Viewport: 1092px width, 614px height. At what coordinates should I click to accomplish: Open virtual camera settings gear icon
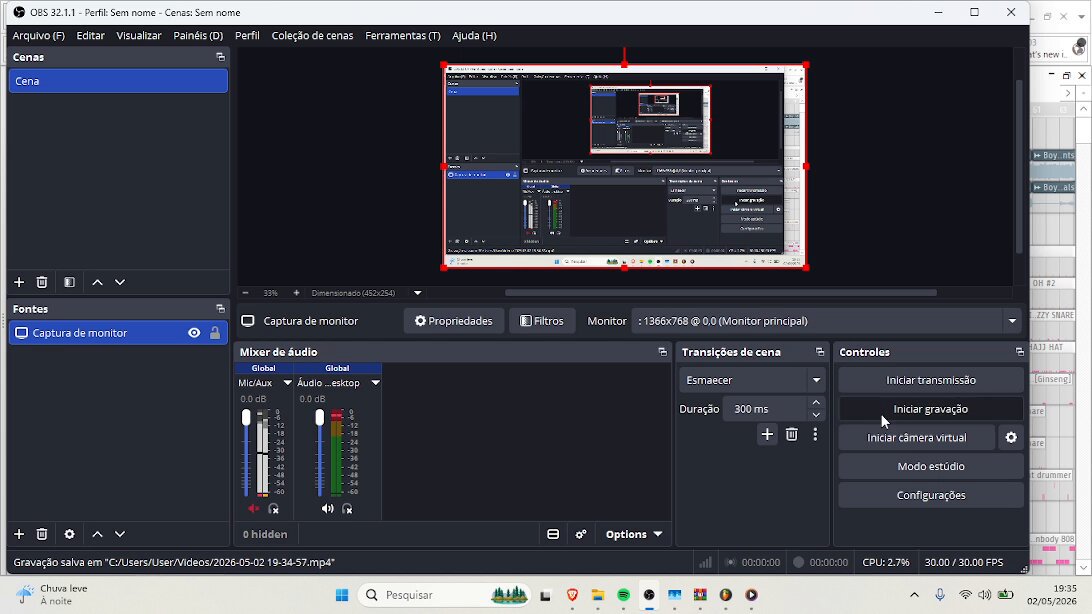(1011, 437)
